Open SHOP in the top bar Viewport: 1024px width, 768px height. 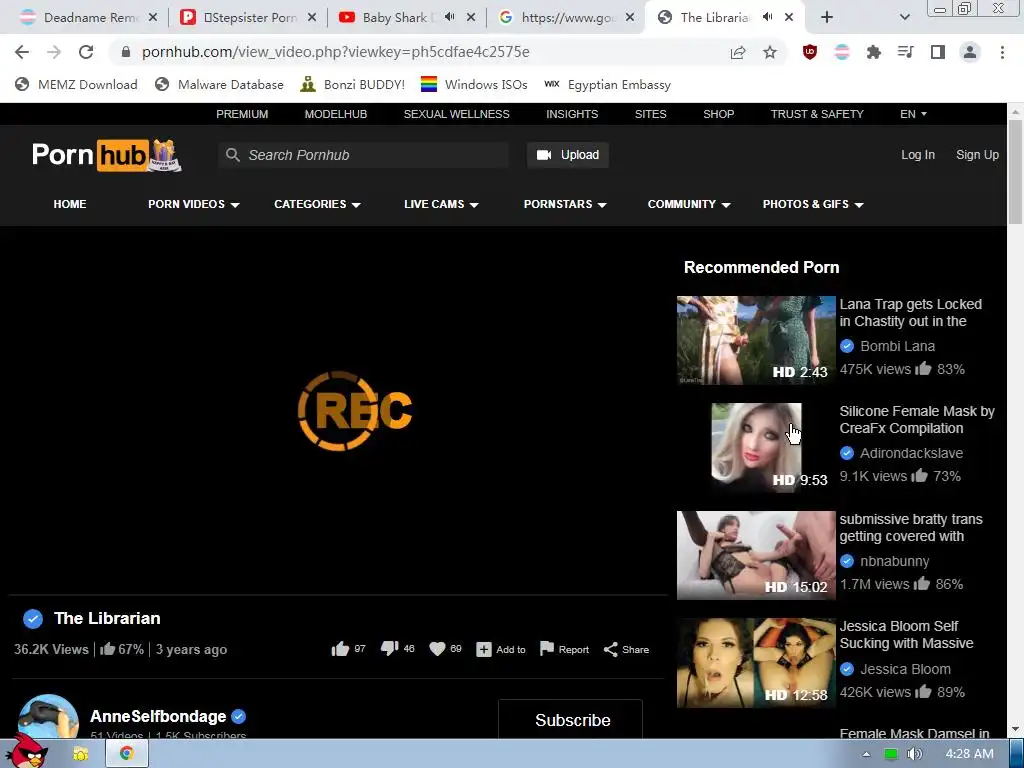(718, 114)
